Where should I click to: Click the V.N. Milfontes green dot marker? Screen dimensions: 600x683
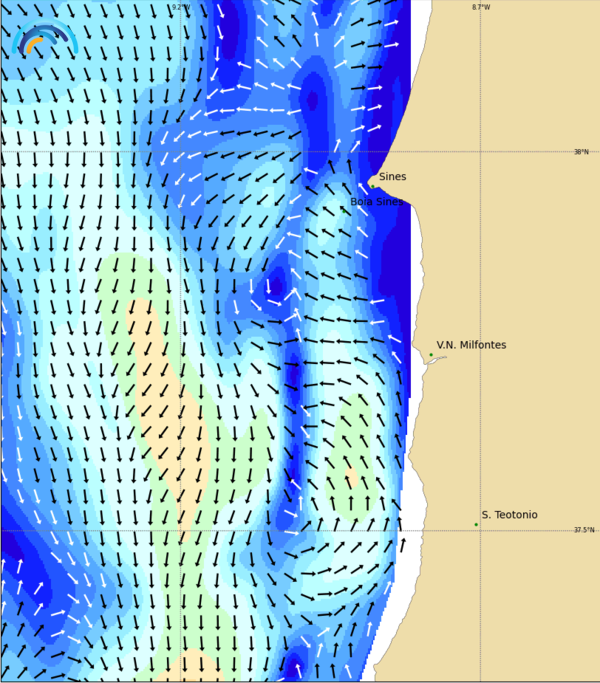tap(431, 355)
